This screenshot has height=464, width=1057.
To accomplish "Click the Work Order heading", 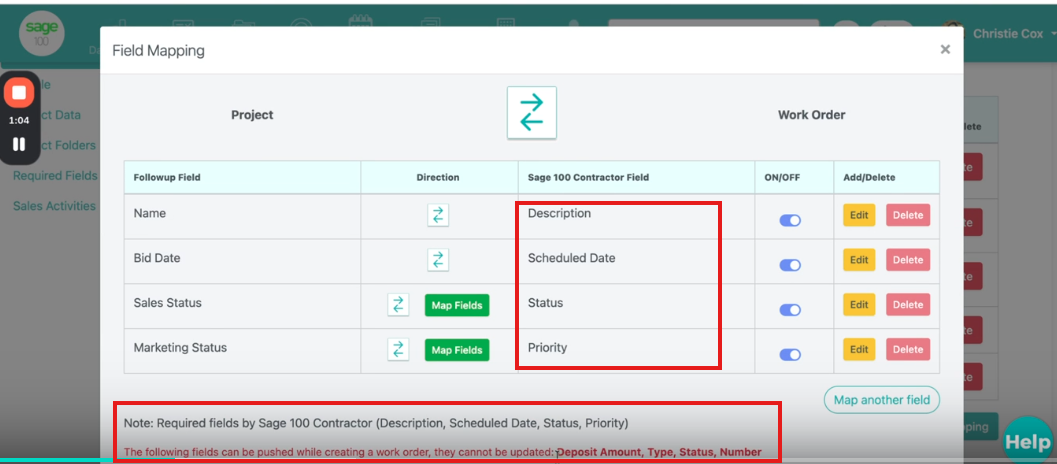I will click(x=812, y=115).
